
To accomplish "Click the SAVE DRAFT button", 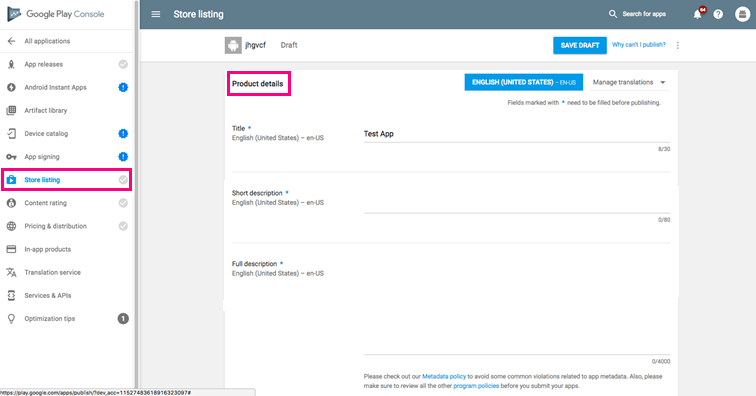I will 580,45.
